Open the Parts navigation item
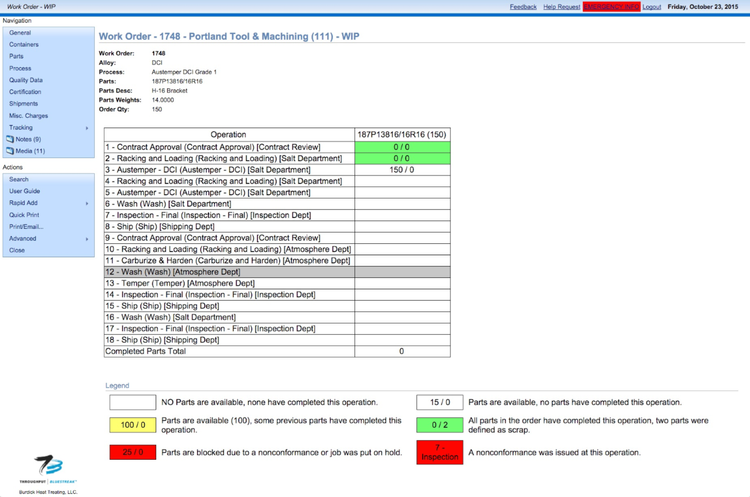Viewport: 750px width, 497px height. [x=16, y=56]
